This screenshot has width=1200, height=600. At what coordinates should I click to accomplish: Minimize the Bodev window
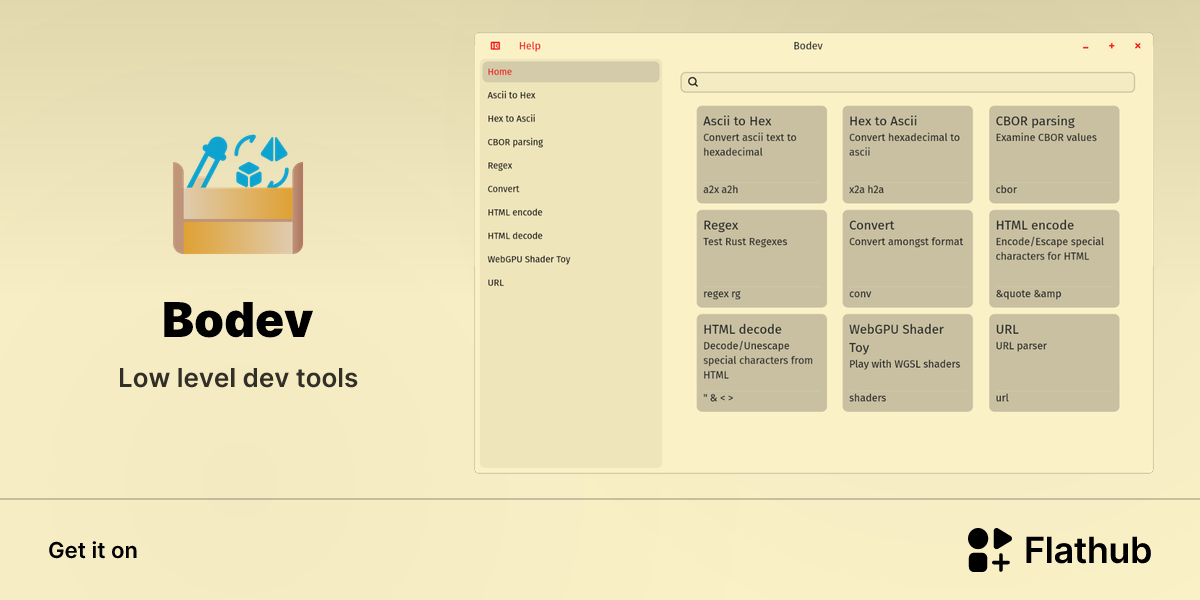(1086, 46)
